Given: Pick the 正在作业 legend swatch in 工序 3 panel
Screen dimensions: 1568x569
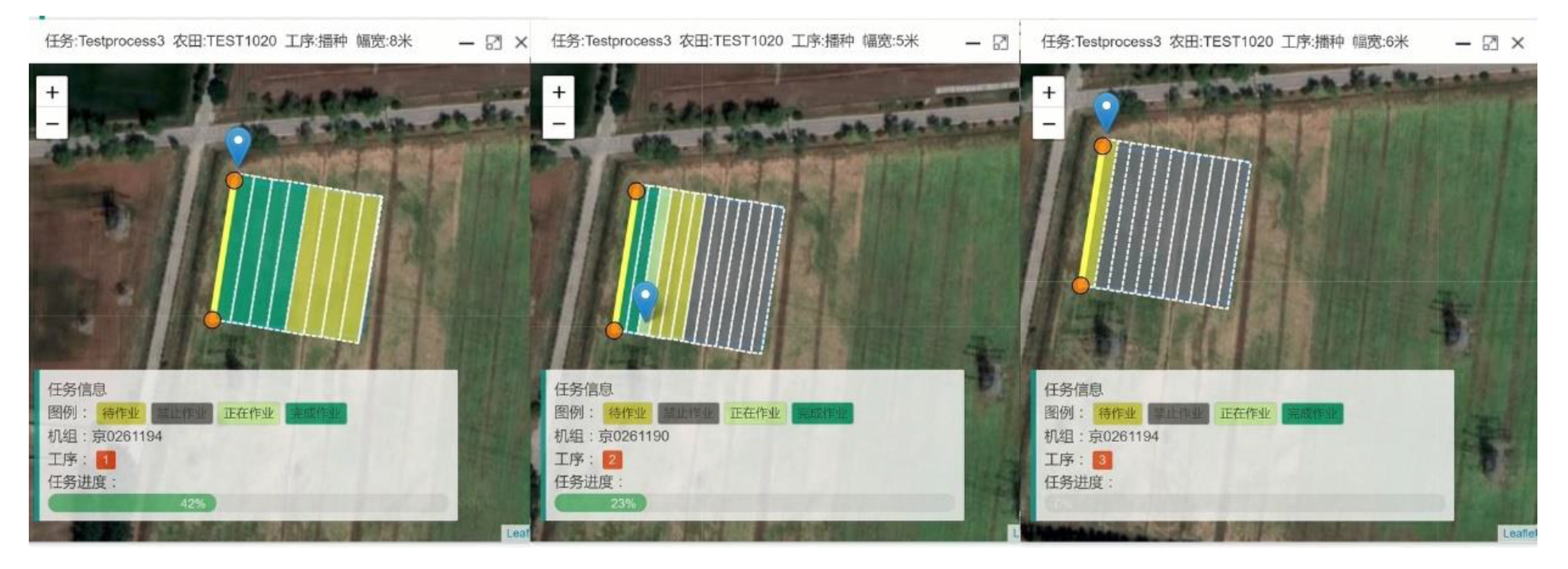Looking at the screenshot, I should [x=1246, y=413].
